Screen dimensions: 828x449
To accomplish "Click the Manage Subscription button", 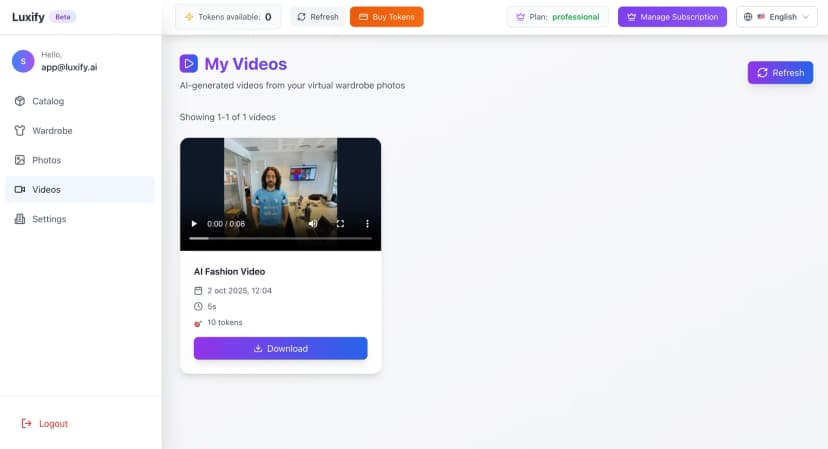I will (x=672, y=17).
